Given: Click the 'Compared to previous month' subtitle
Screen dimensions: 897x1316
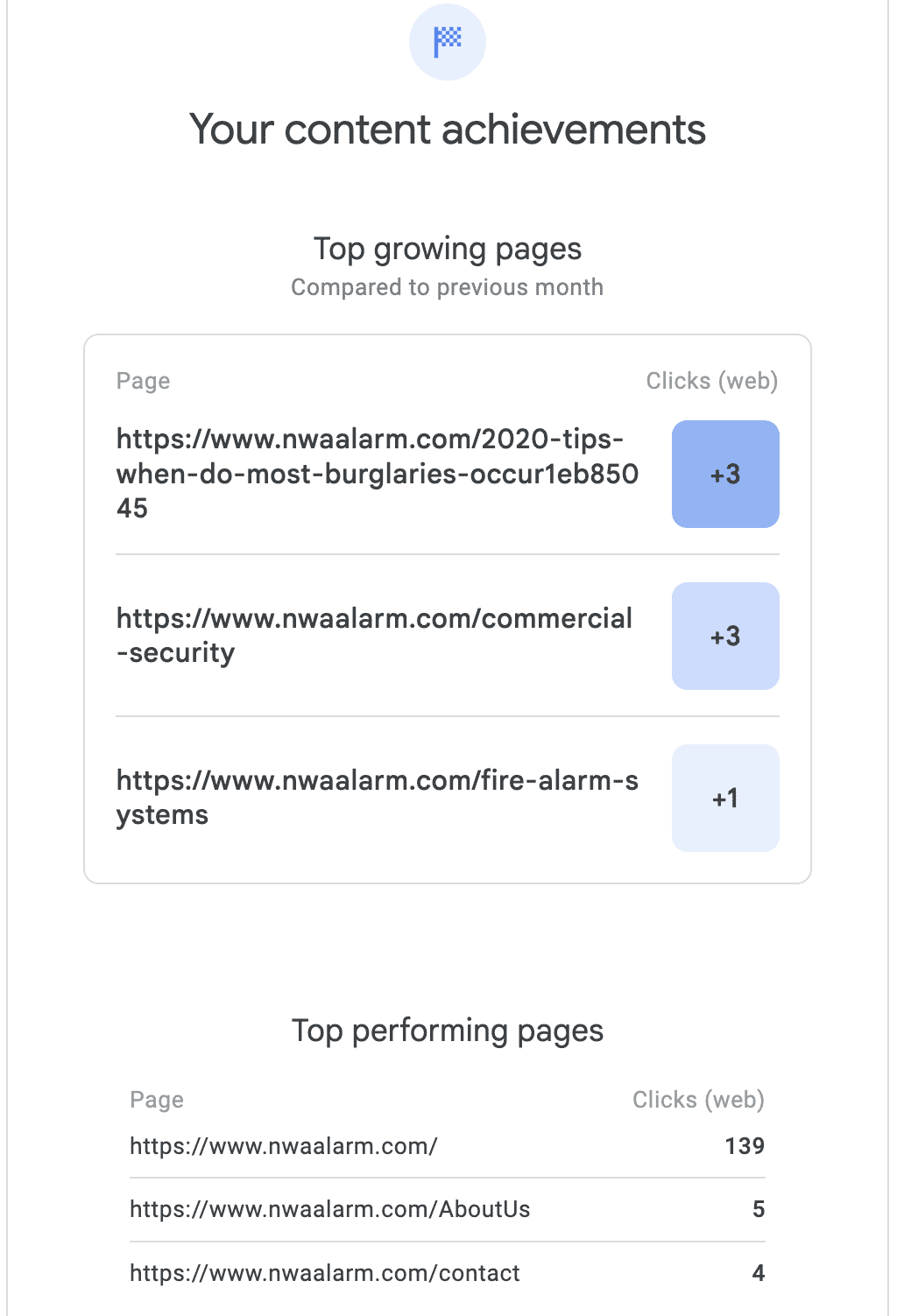Looking at the screenshot, I should (x=448, y=288).
